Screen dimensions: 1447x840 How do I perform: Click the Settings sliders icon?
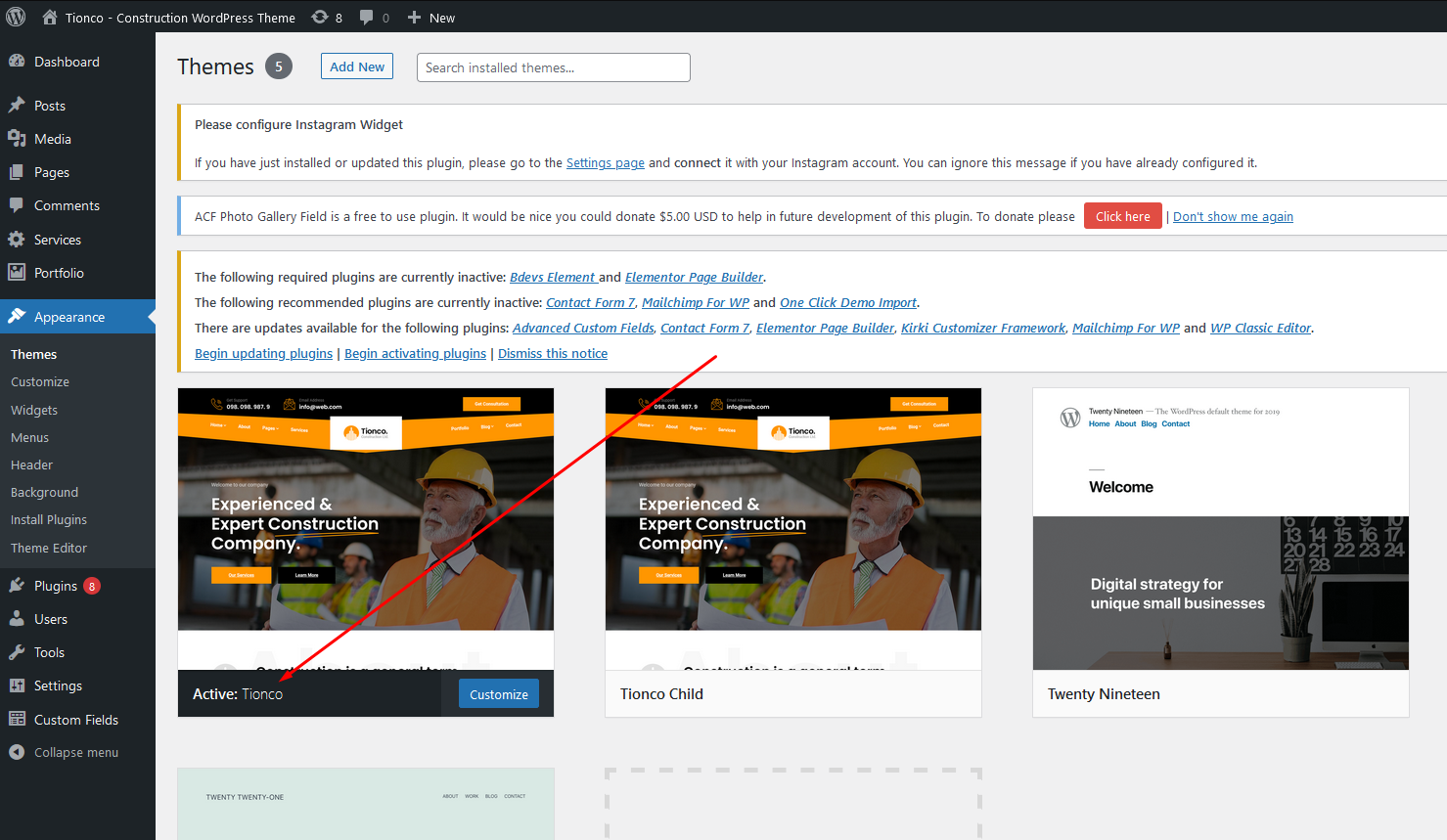point(17,685)
